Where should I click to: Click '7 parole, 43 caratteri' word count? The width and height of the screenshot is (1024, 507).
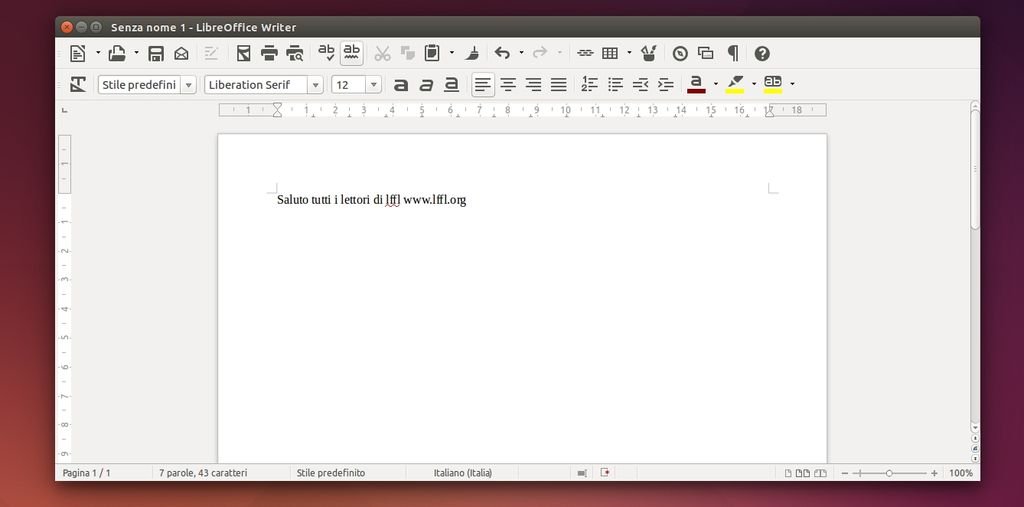[x=203, y=472]
